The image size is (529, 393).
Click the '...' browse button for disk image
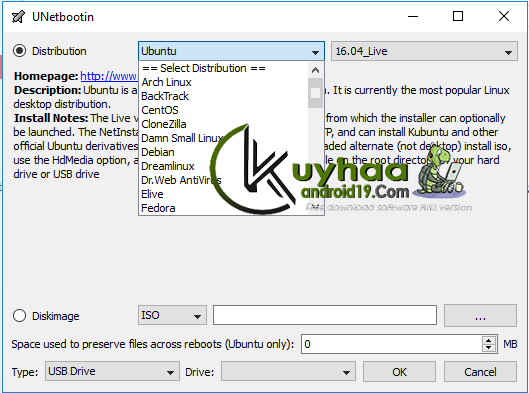click(480, 316)
